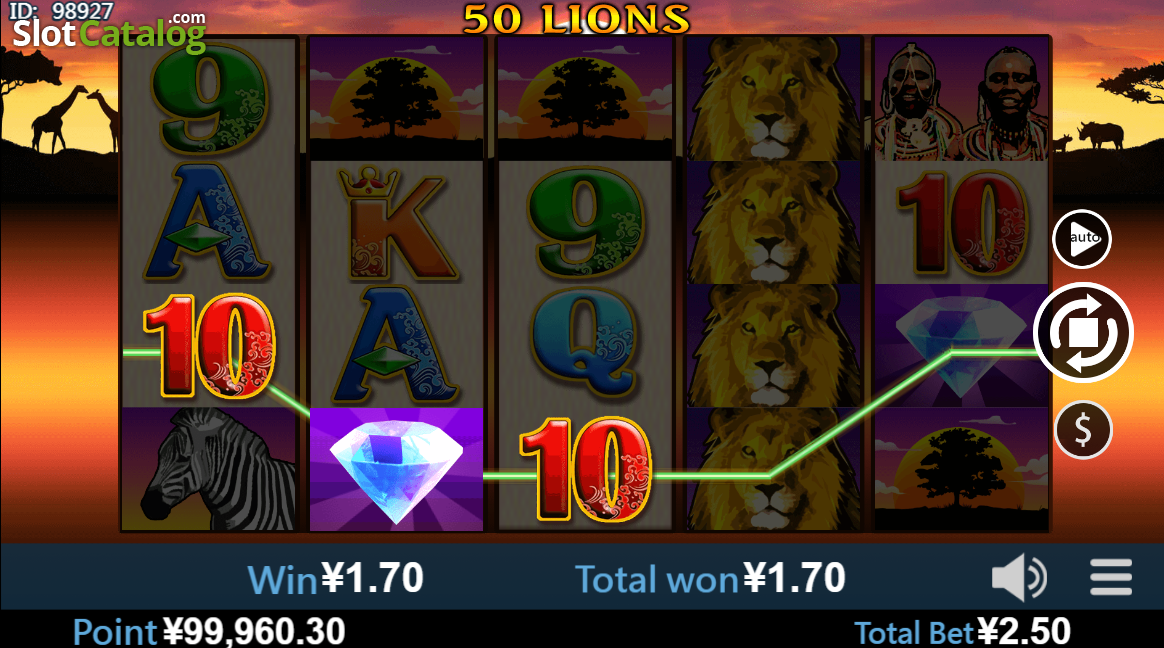Click the tribal people symbol on reel five
This screenshot has width=1164, height=648.
tap(961, 98)
